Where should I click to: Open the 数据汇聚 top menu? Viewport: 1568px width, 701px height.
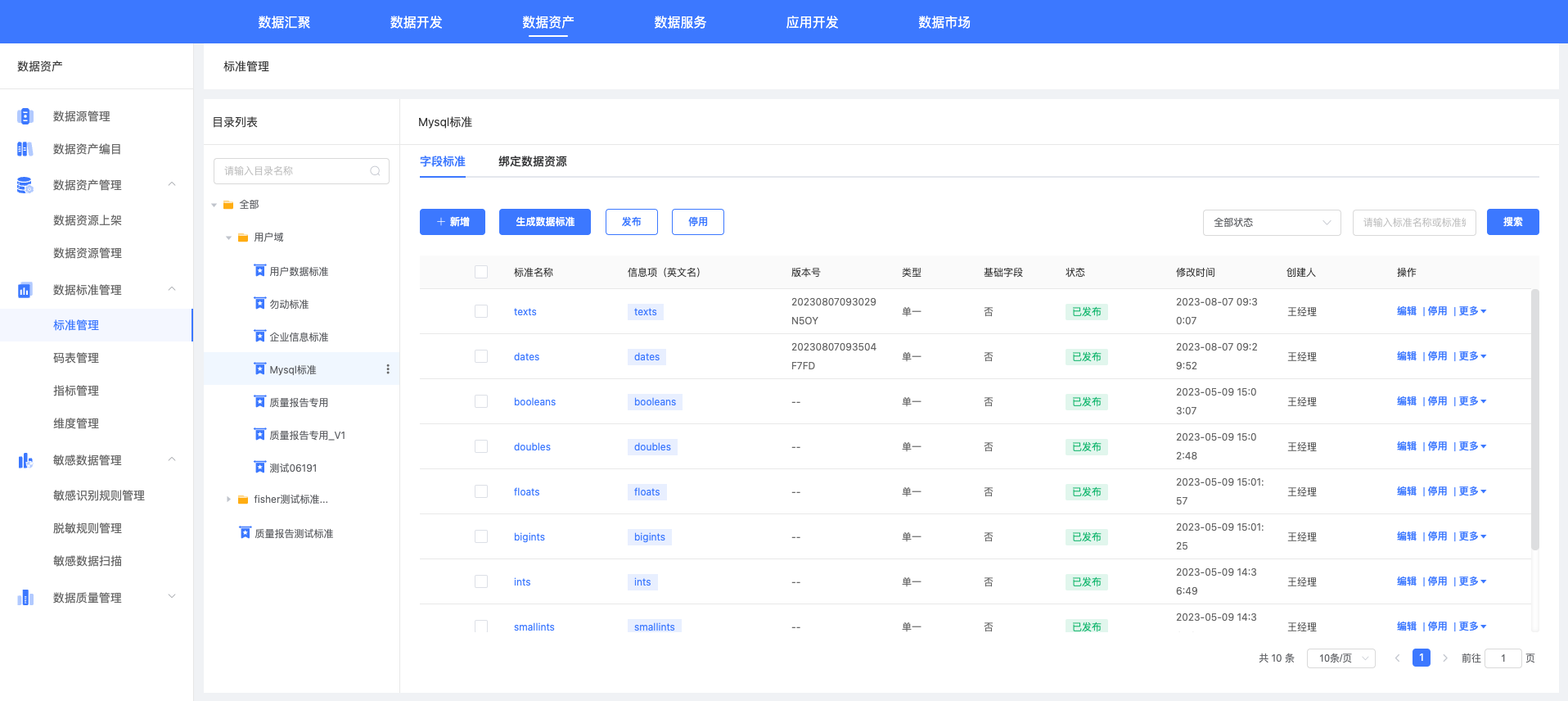(284, 22)
